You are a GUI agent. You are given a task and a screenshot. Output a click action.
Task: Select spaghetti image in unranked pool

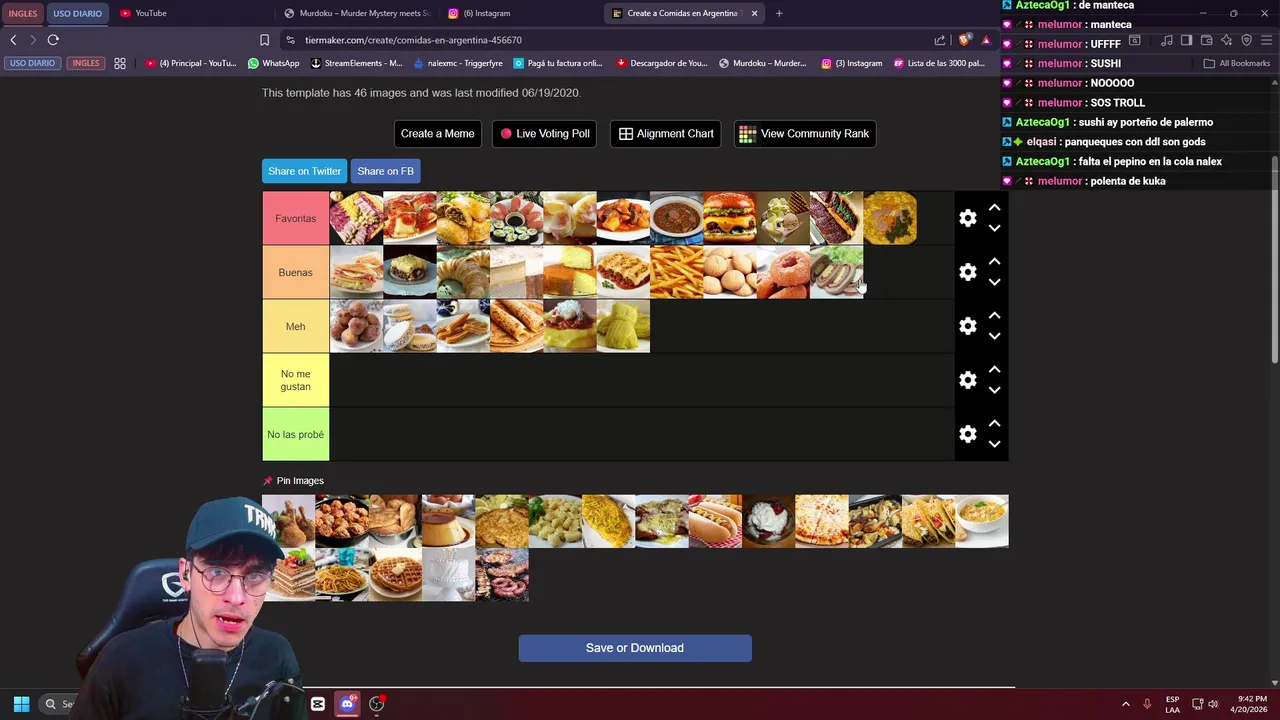(342, 575)
